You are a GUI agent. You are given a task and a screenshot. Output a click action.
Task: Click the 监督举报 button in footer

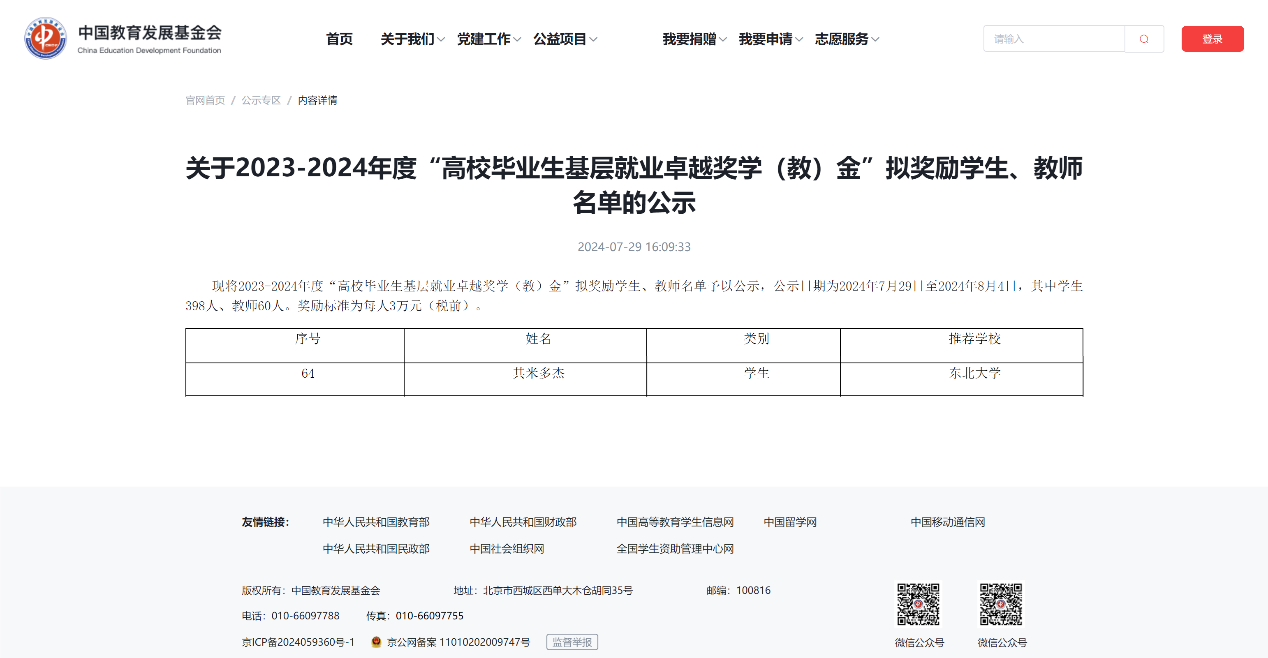click(x=571, y=642)
